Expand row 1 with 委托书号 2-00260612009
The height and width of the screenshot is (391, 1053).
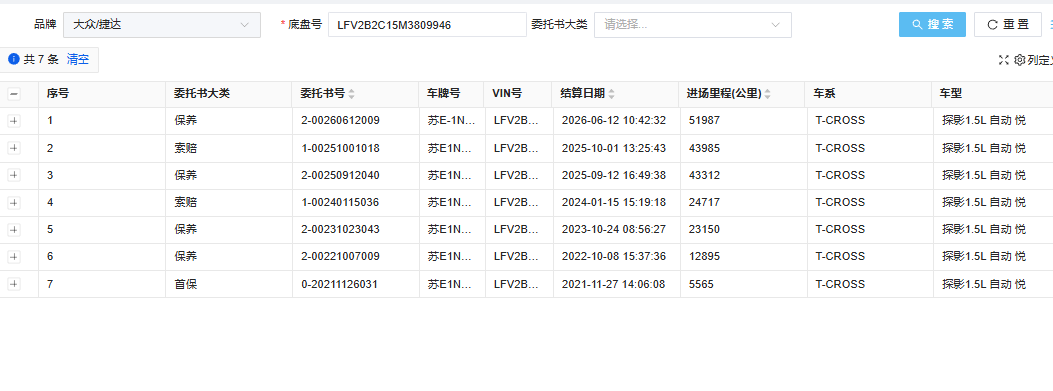14,121
